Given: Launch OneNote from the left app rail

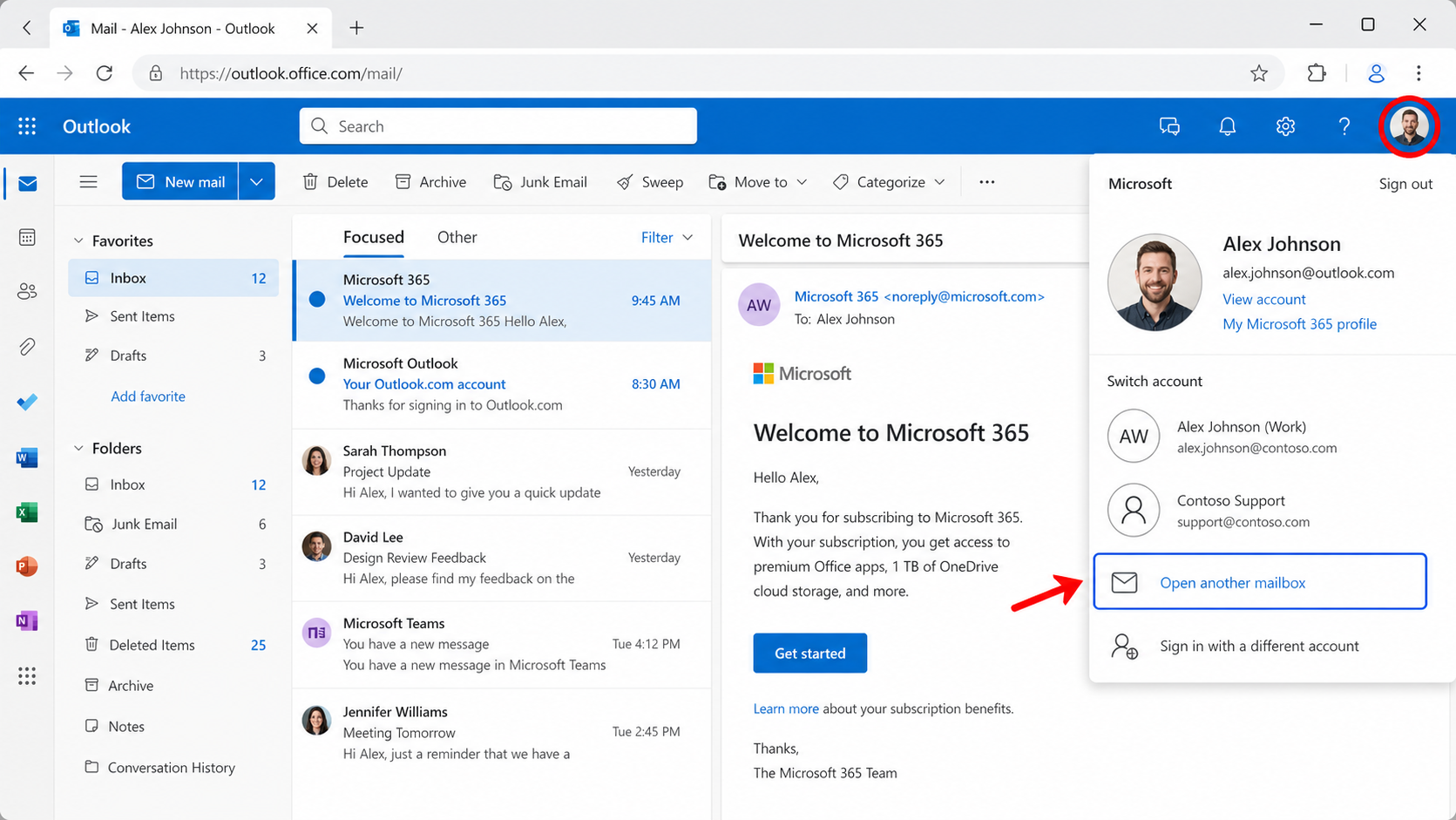Looking at the screenshot, I should point(27,620).
